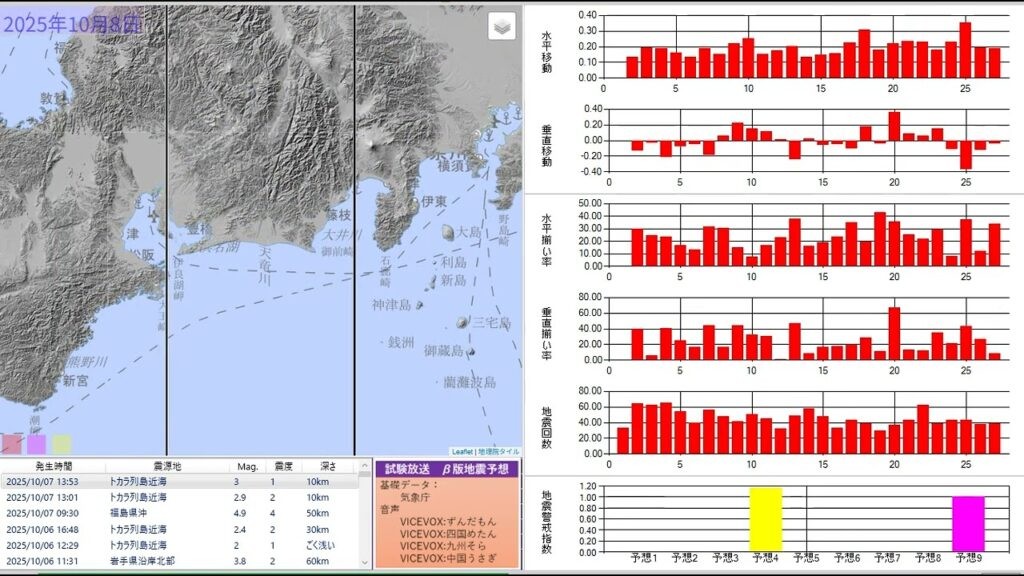Click the magenta 予想9 bar in chart
This screenshot has height=576, width=1024.
[x=968, y=522]
